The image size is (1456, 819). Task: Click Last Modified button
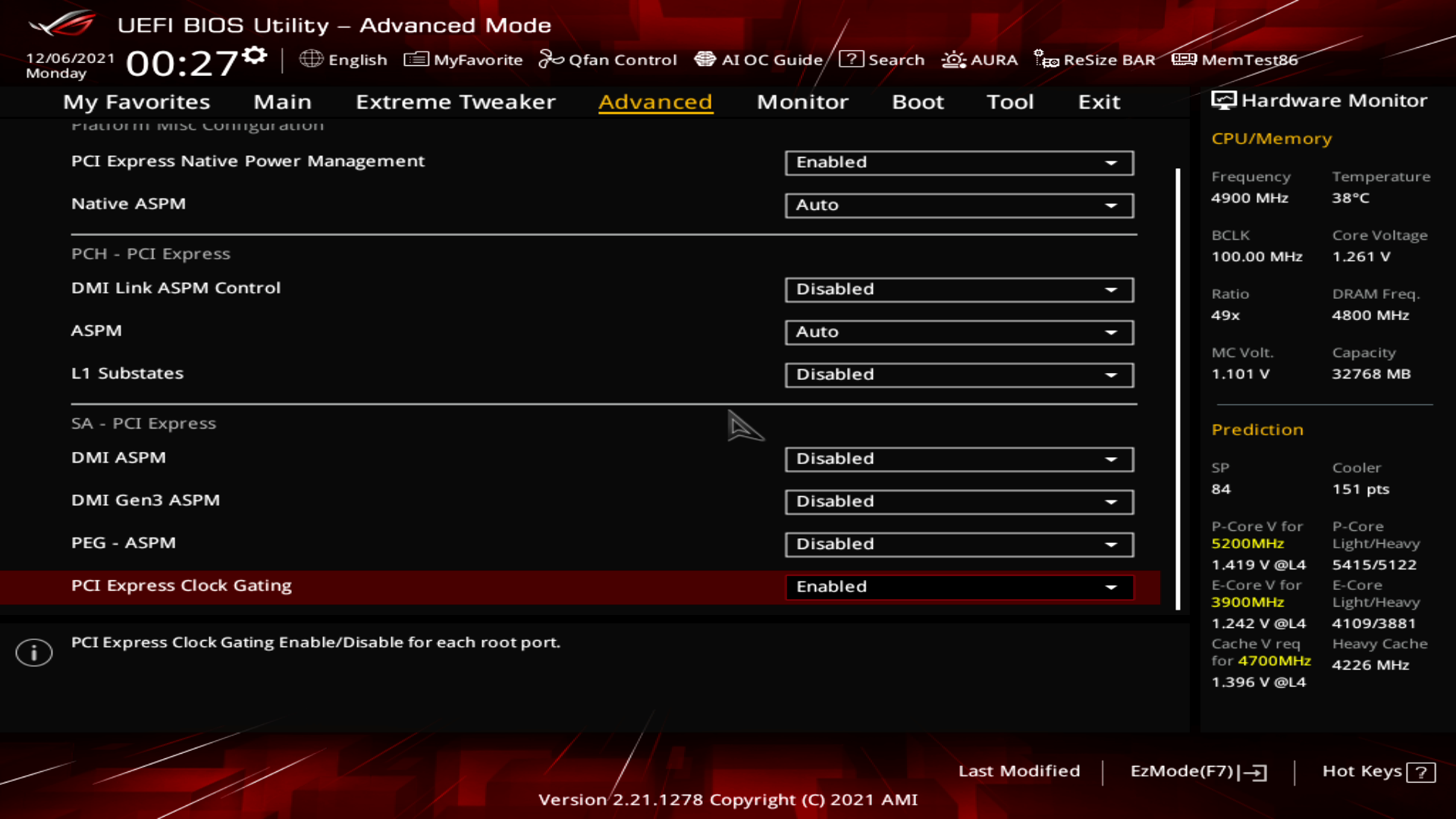click(x=1019, y=771)
